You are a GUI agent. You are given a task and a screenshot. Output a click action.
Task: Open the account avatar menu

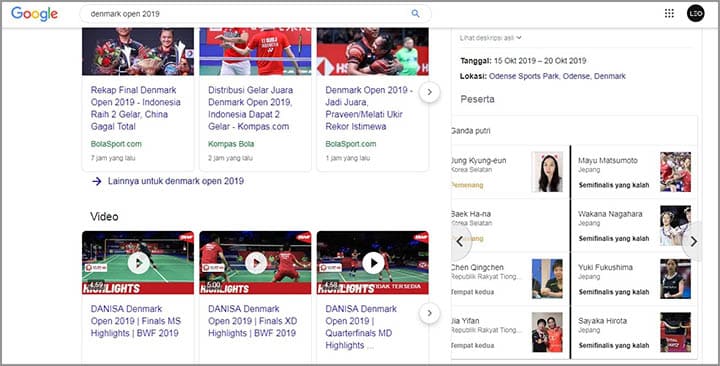coord(695,13)
